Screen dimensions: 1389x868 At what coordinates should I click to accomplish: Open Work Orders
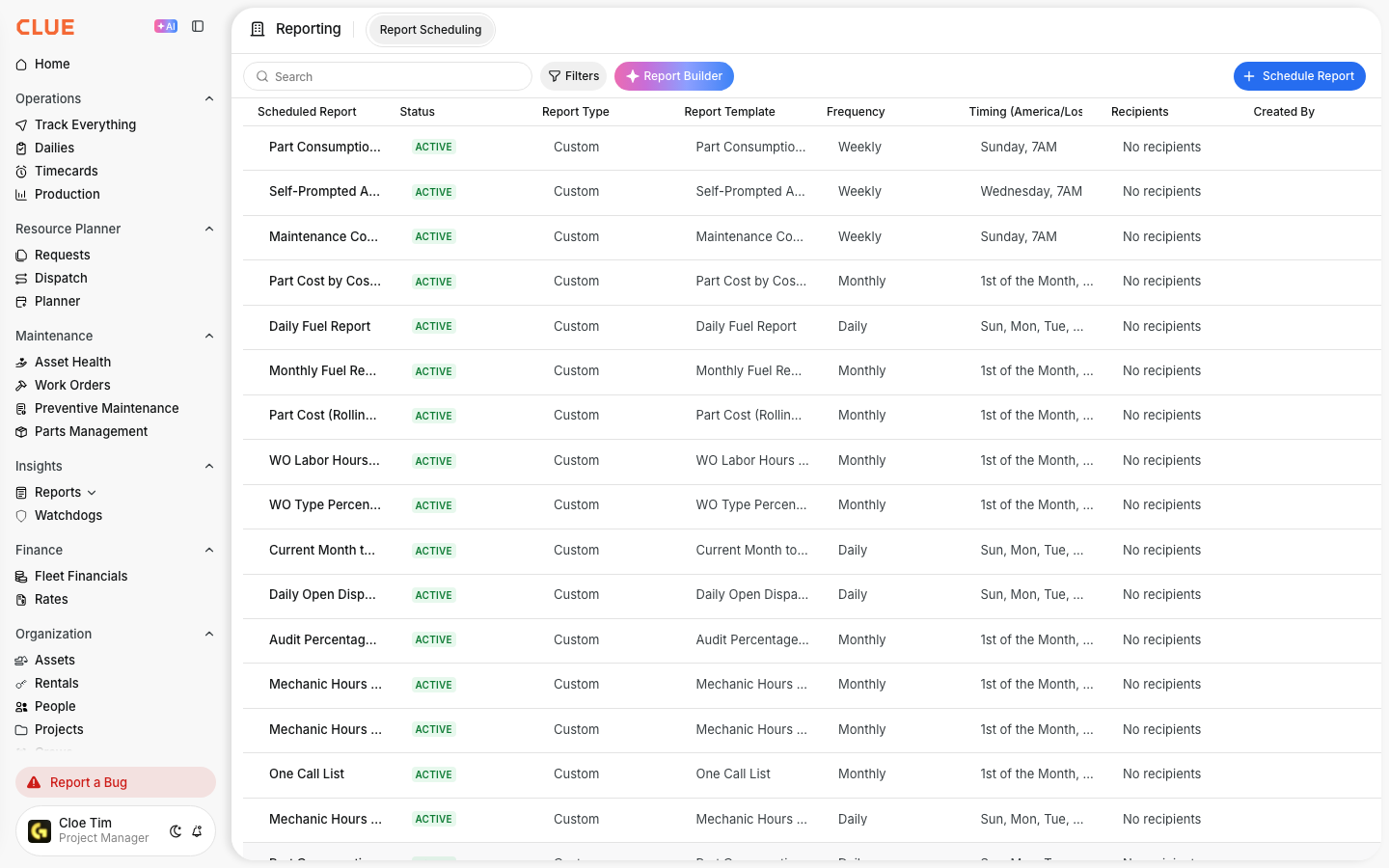[x=72, y=385]
